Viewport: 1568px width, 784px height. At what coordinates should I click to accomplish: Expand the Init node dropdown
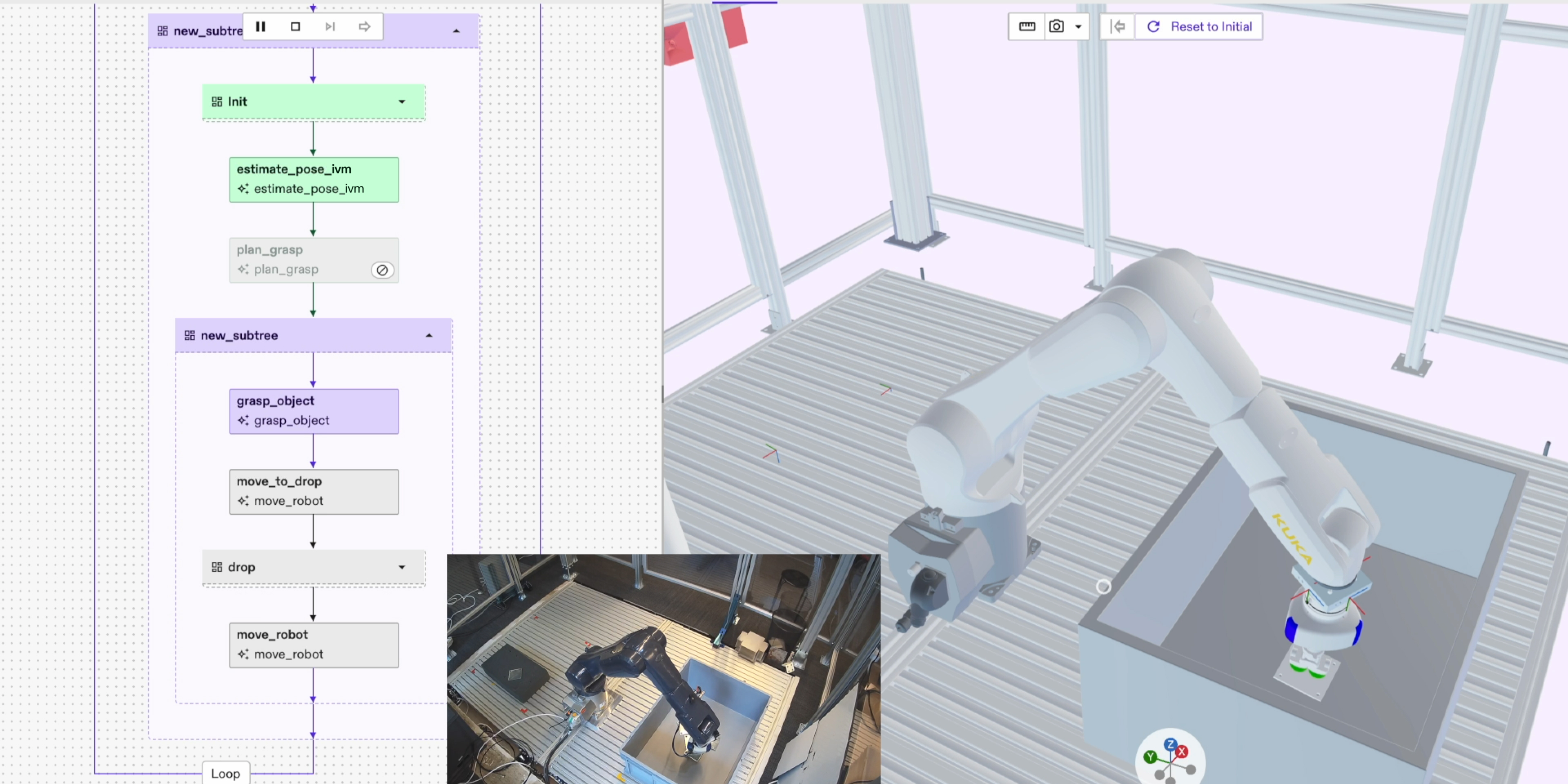[402, 102]
